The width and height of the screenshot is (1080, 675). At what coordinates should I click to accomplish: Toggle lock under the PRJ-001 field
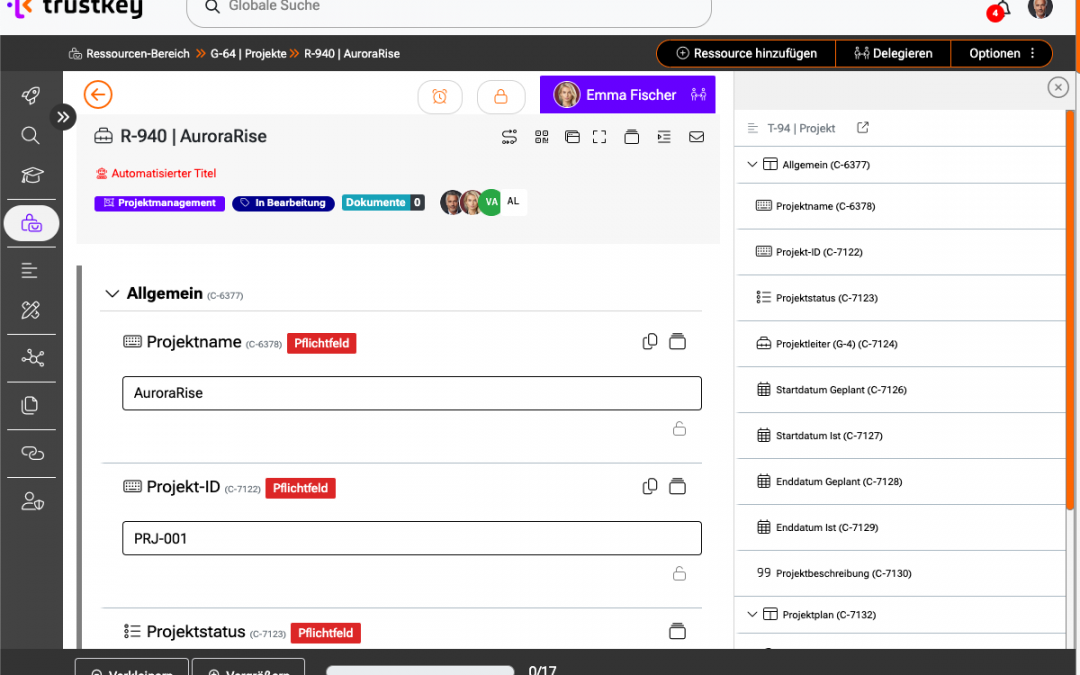pyautogui.click(x=679, y=574)
